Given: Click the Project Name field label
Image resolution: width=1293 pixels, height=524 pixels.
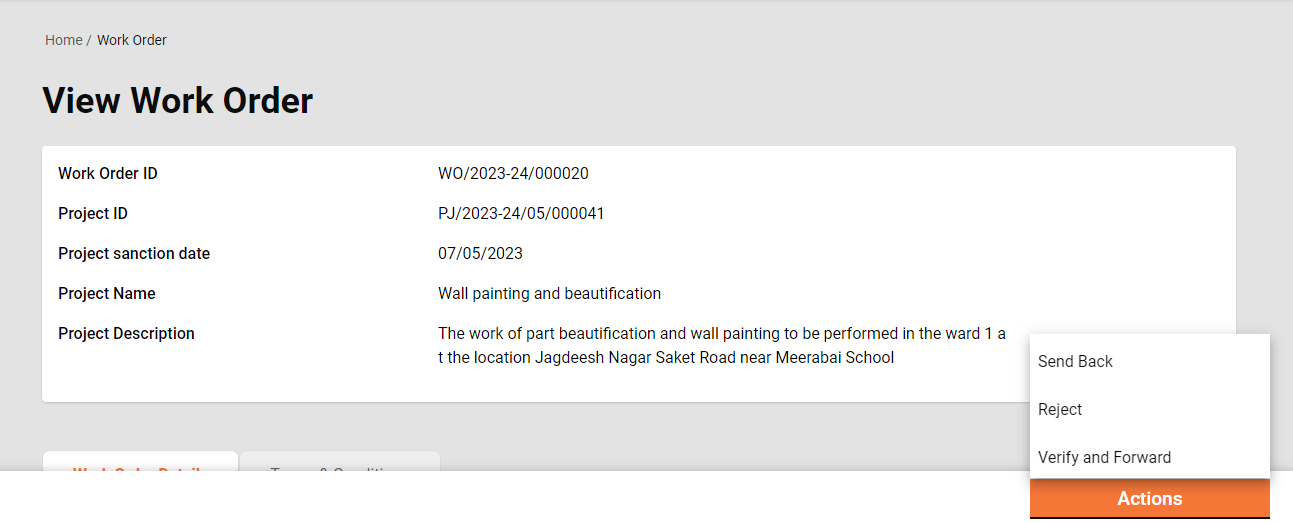Looking at the screenshot, I should tap(107, 294).
